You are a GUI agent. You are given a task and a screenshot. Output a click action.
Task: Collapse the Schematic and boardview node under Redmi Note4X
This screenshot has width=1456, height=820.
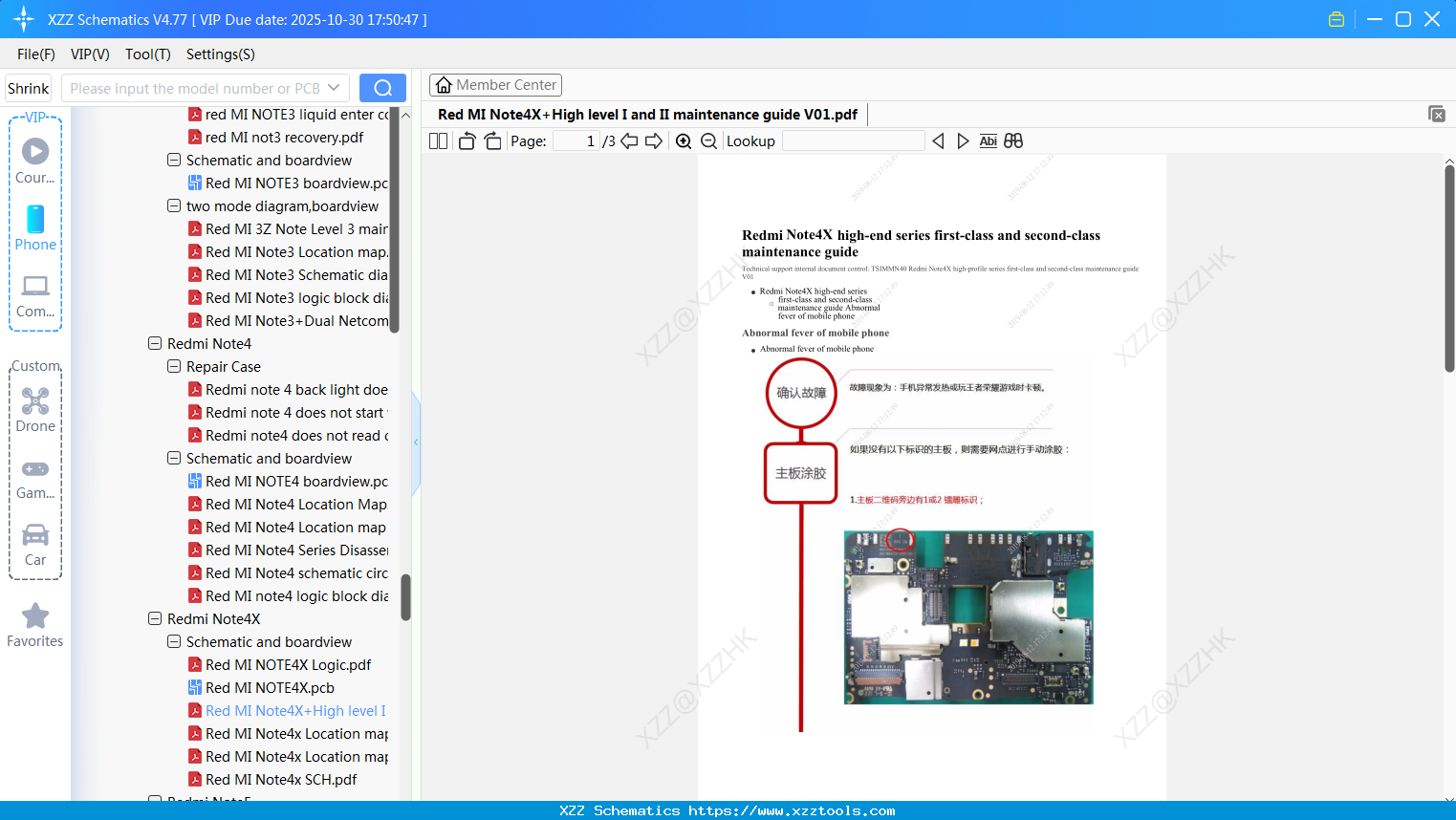pos(173,641)
